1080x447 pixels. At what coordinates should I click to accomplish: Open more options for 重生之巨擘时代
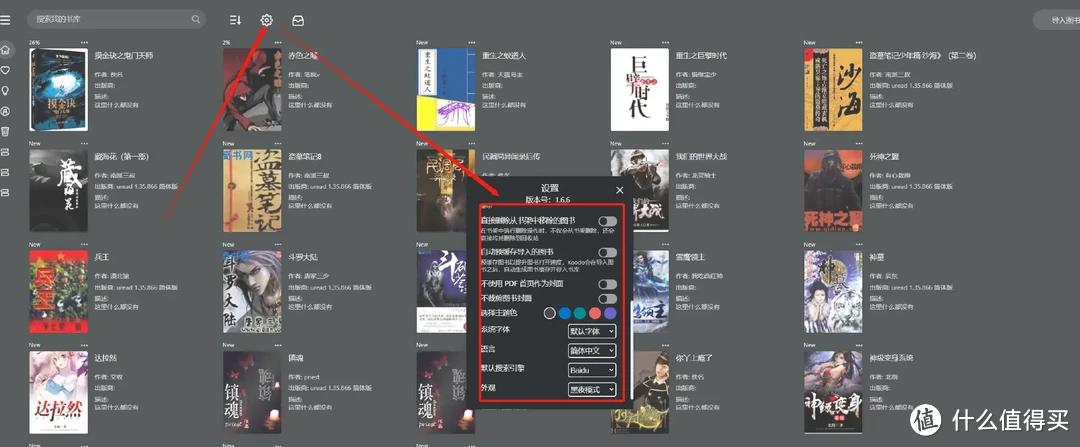[x=665, y=43]
